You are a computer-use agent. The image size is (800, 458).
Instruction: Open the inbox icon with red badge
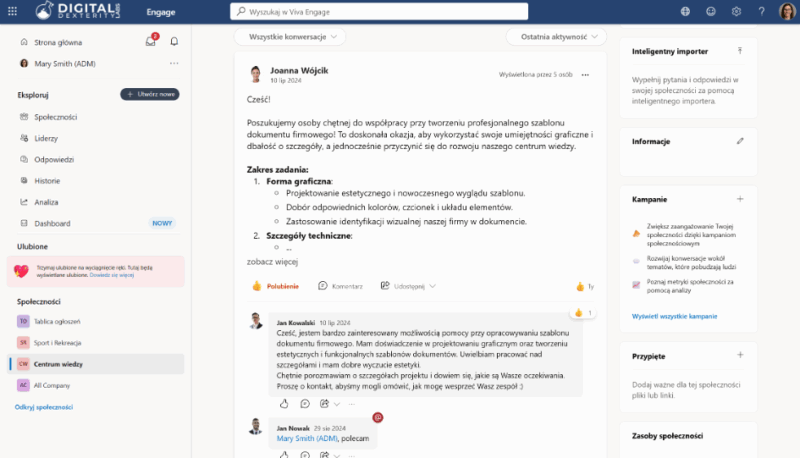point(152,40)
